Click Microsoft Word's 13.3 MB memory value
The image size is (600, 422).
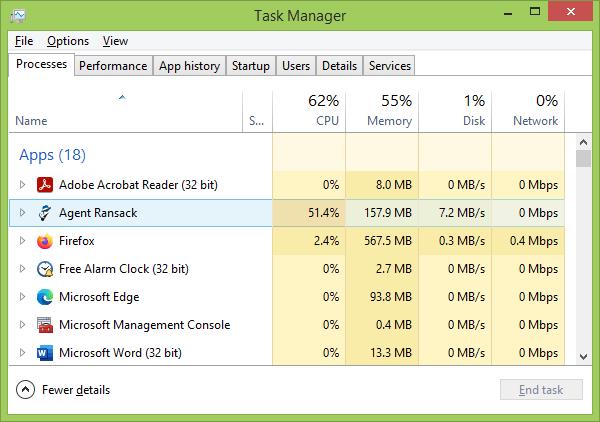click(391, 352)
